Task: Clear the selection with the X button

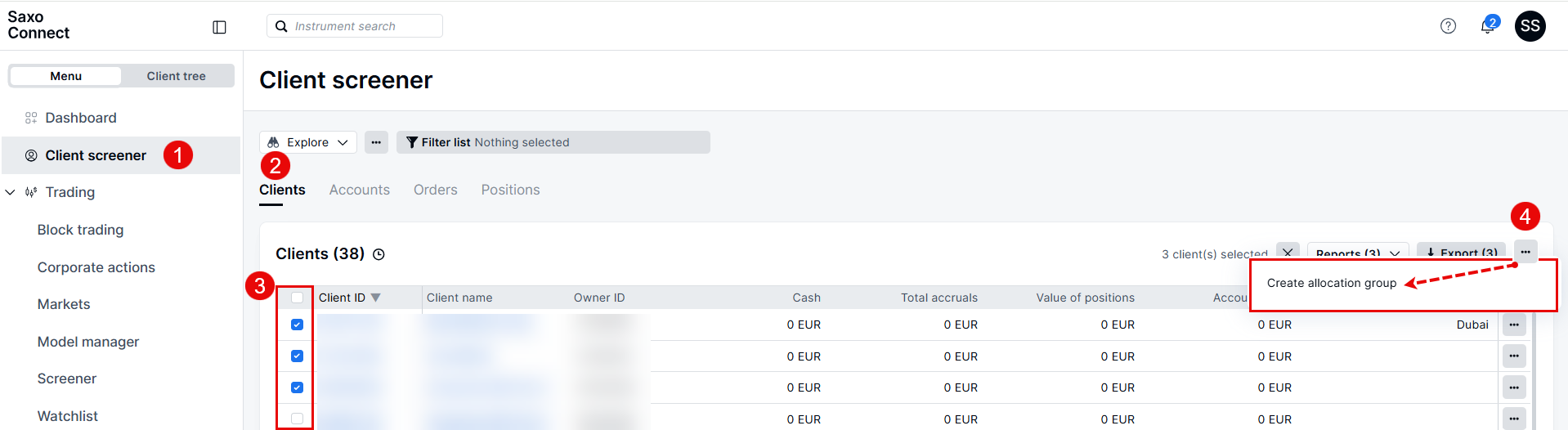Action: pyautogui.click(x=1288, y=252)
